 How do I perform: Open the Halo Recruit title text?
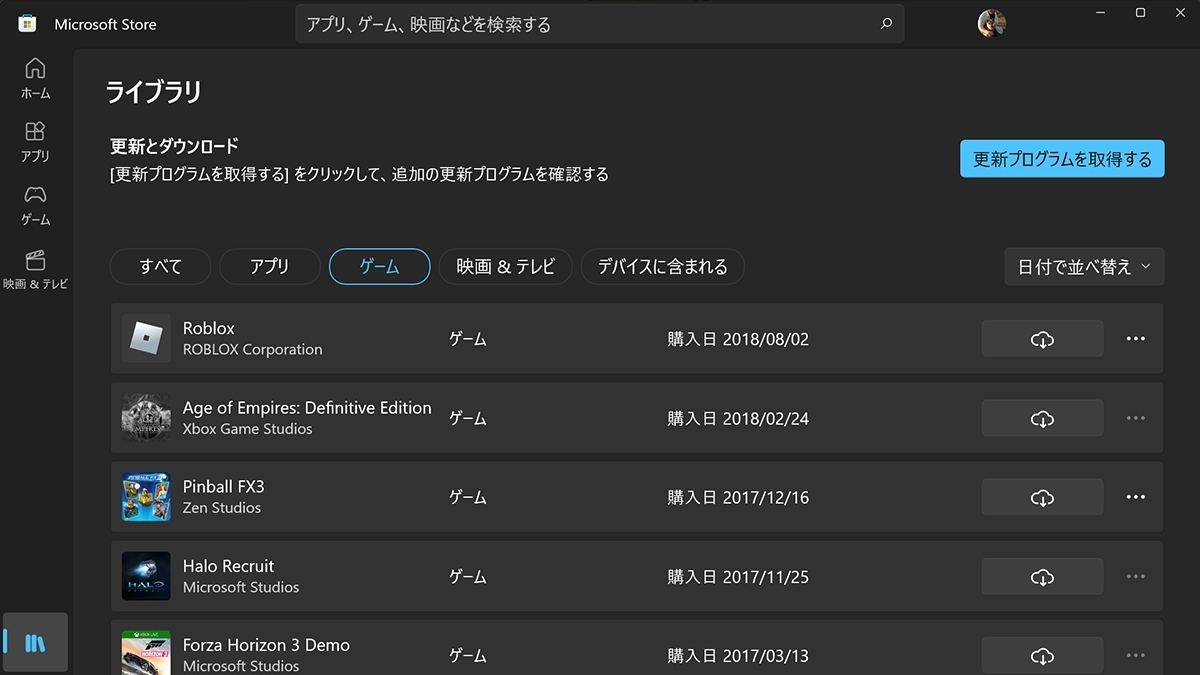pyautogui.click(x=228, y=566)
